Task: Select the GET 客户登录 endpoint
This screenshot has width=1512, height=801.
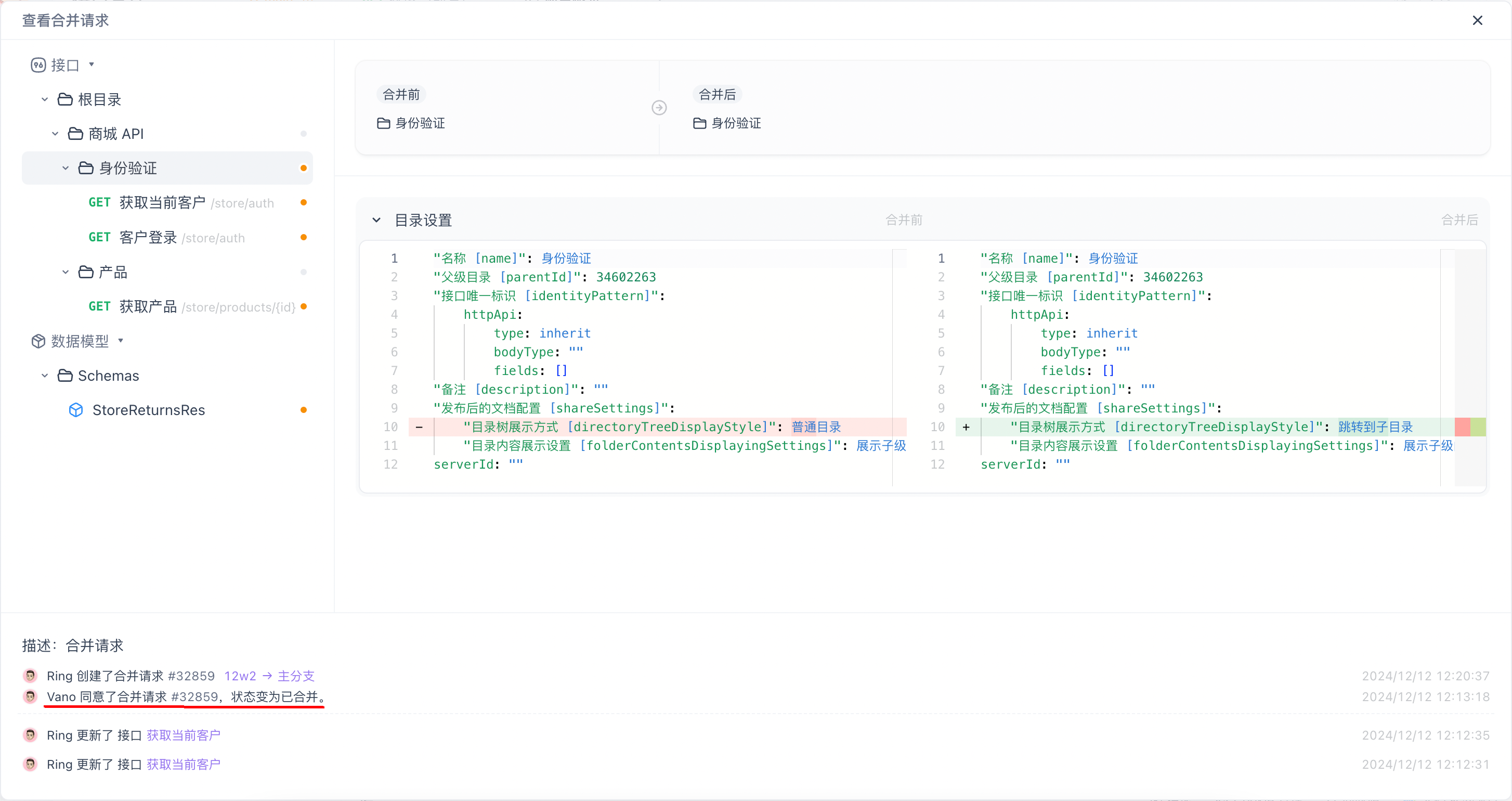Action: (x=147, y=237)
